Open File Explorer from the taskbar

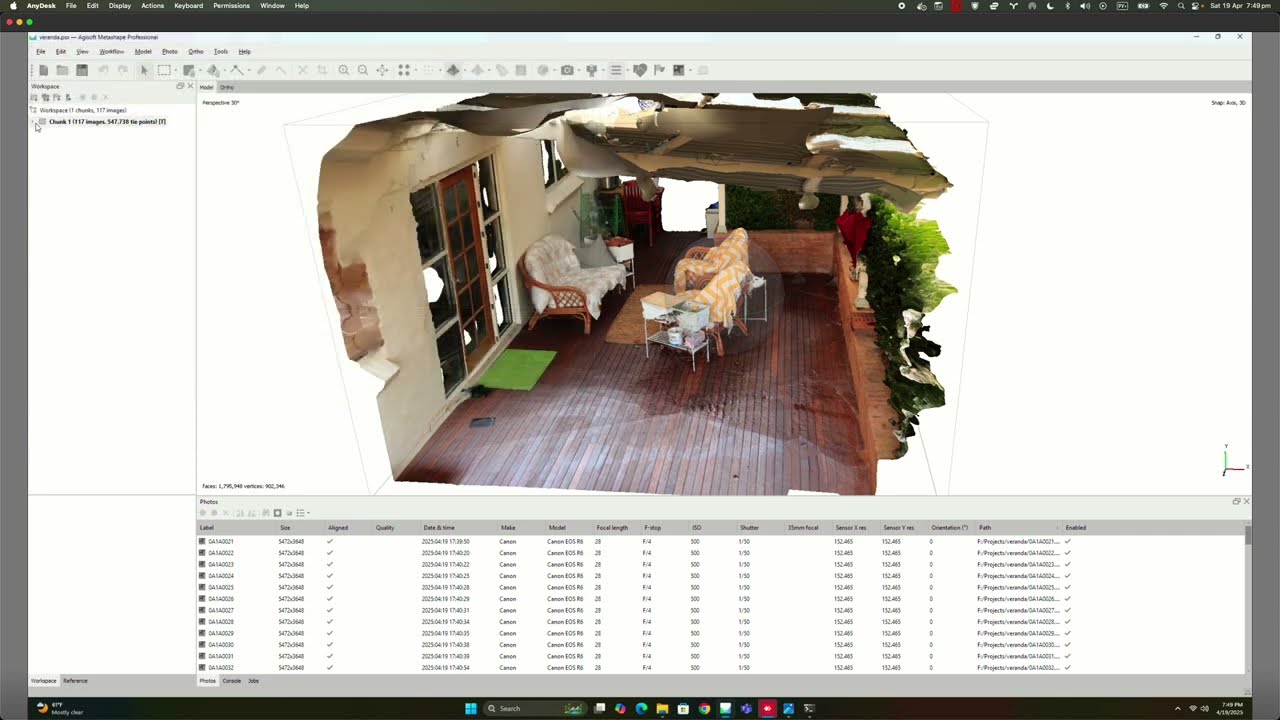[x=662, y=708]
